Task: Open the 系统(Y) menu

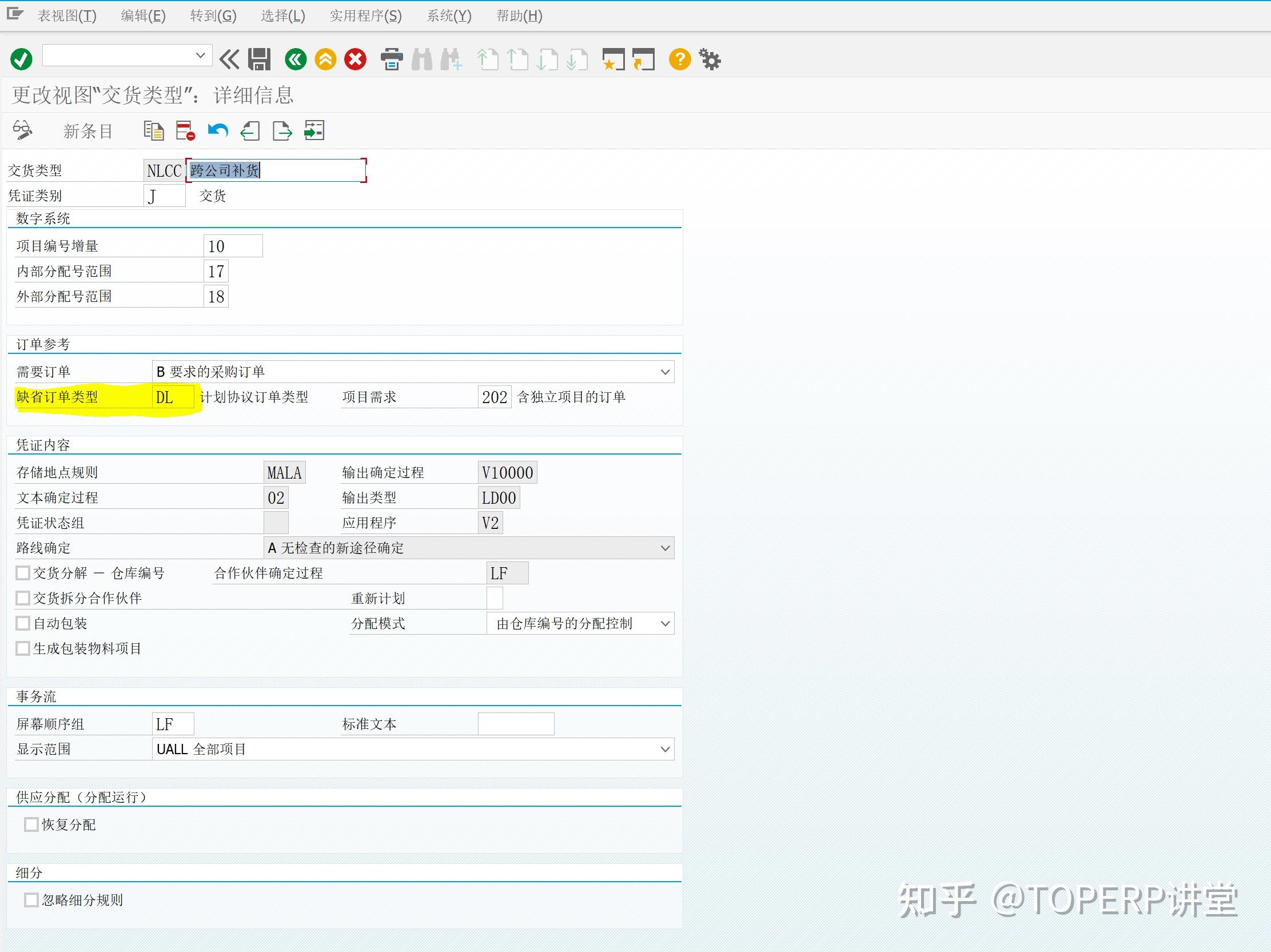Action: [449, 15]
